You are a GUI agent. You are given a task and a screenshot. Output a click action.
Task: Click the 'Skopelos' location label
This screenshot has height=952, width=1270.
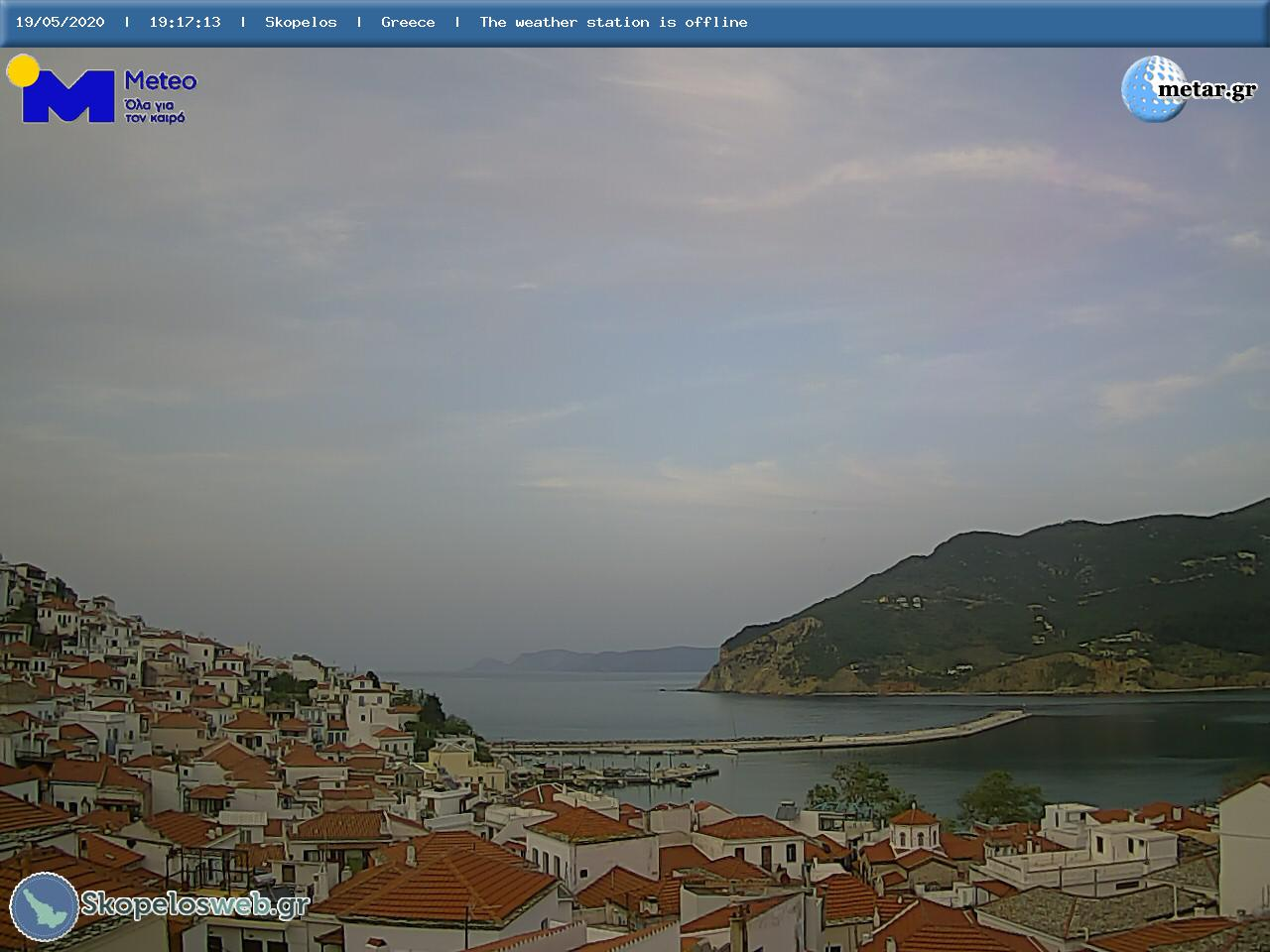coord(301,22)
